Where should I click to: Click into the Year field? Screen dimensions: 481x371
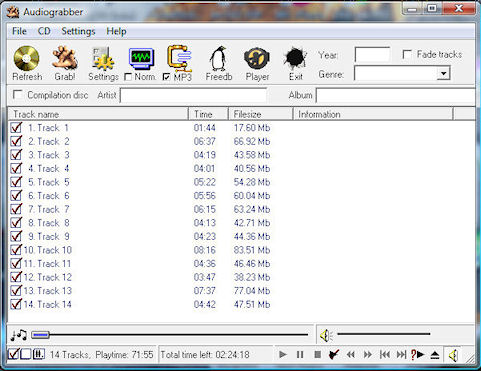click(x=372, y=55)
